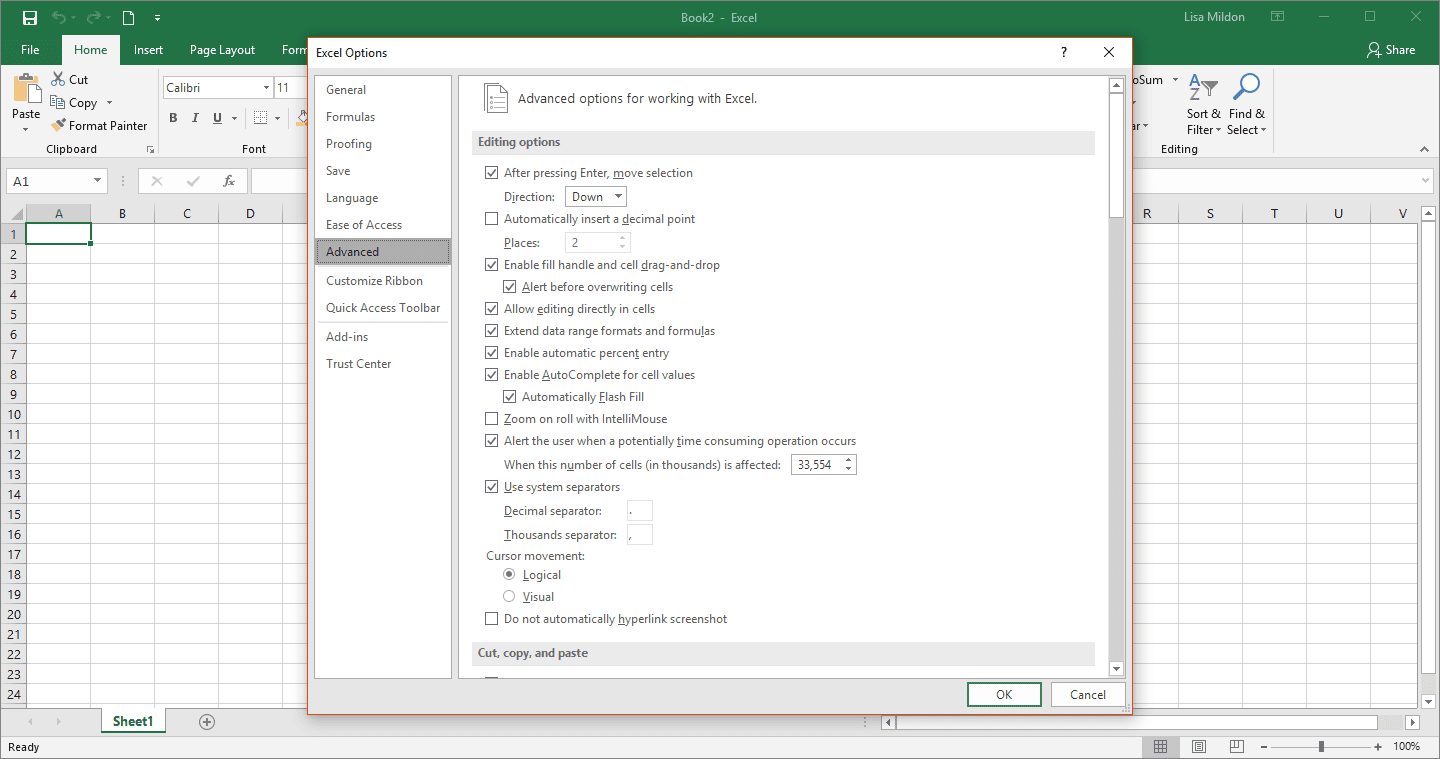Switch to Page Break Preview icon
This screenshot has height=759, width=1440.
[x=1237, y=747]
